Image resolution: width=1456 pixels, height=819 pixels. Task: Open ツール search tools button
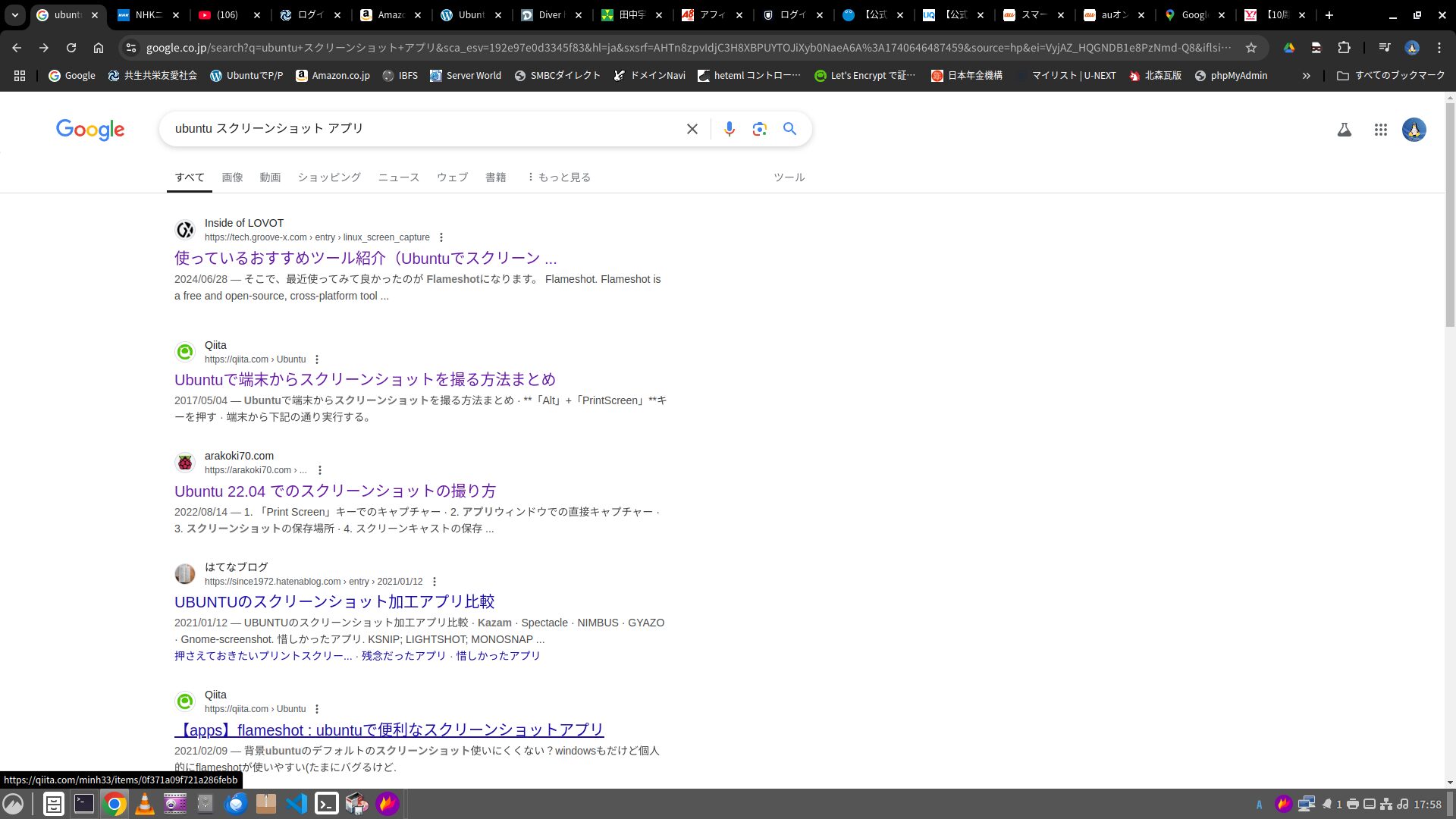[x=789, y=177]
